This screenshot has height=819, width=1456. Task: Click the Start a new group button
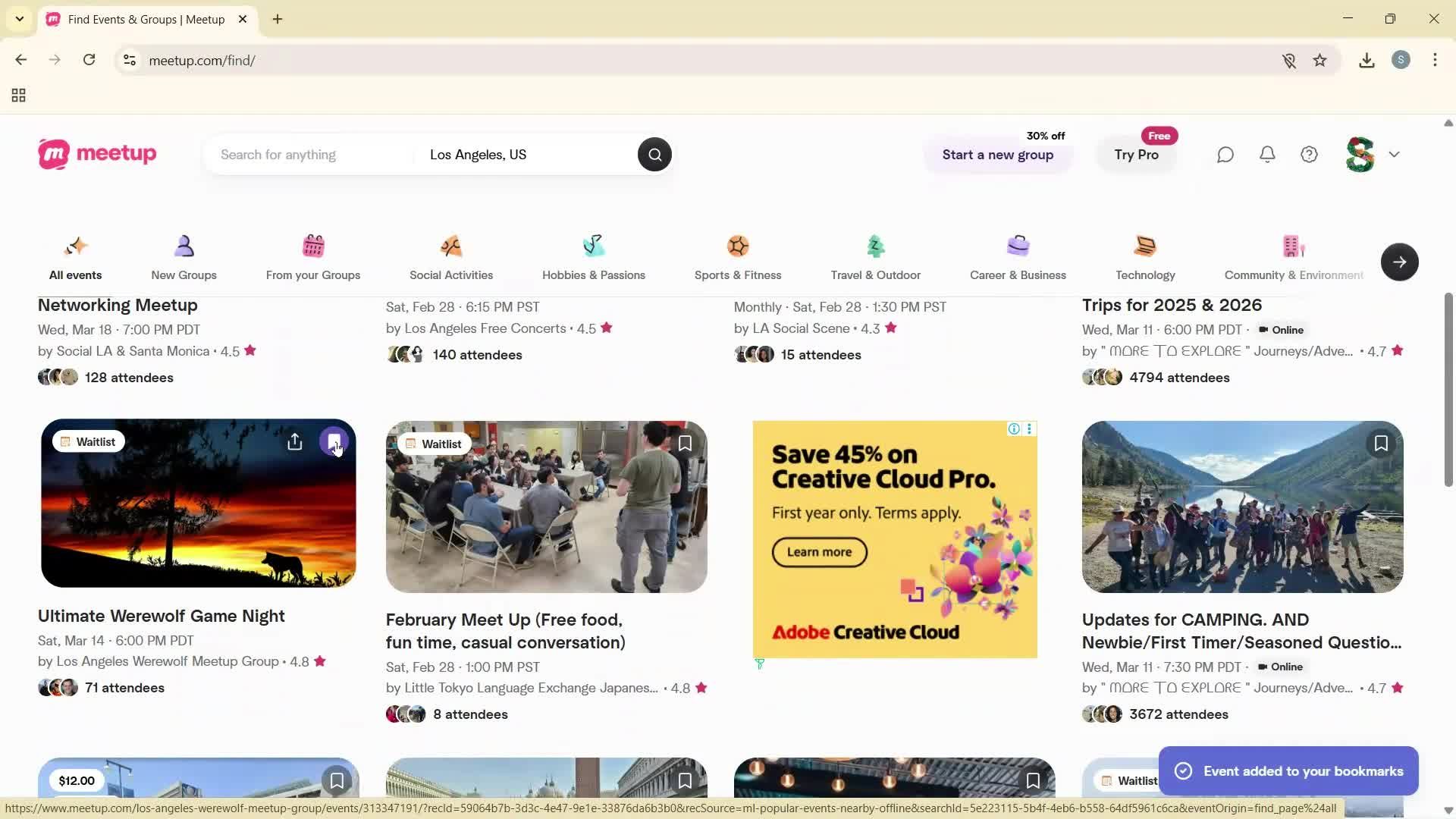coord(998,155)
